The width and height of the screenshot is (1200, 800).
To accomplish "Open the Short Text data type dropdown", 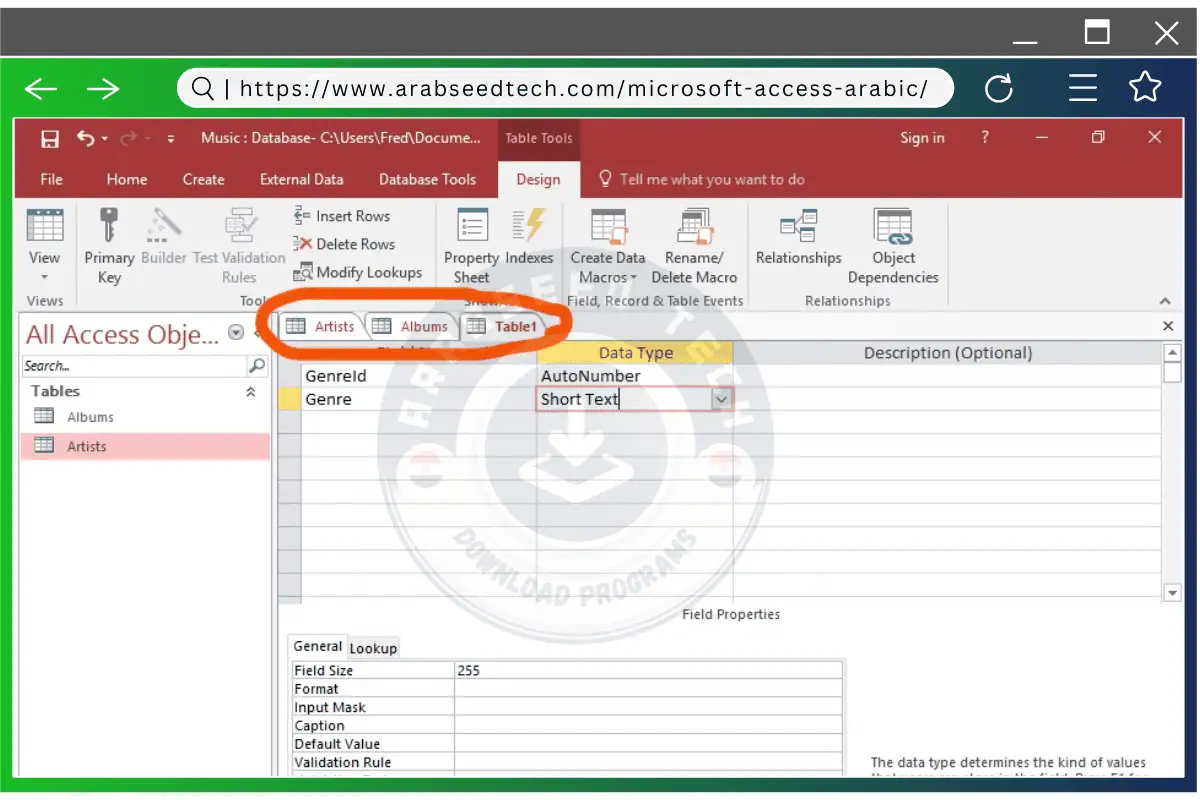I will coord(721,399).
